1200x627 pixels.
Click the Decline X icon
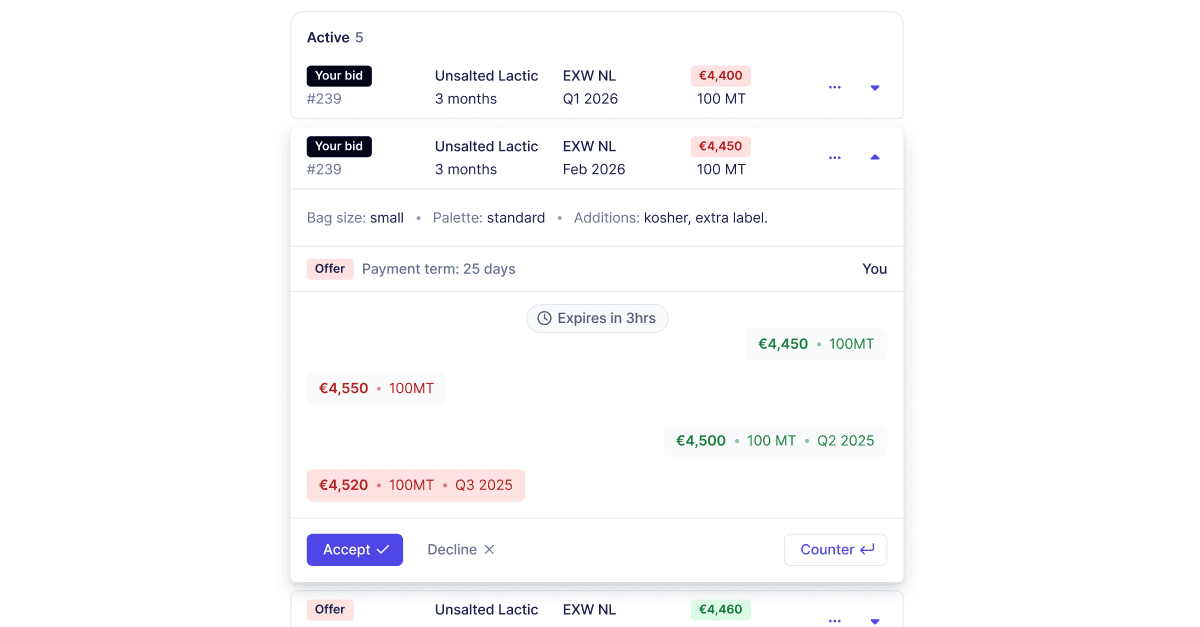click(x=489, y=550)
